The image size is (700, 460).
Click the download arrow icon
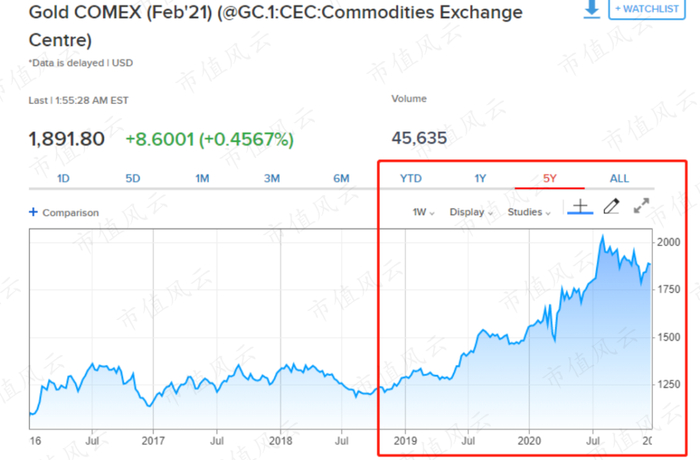pyautogui.click(x=592, y=8)
